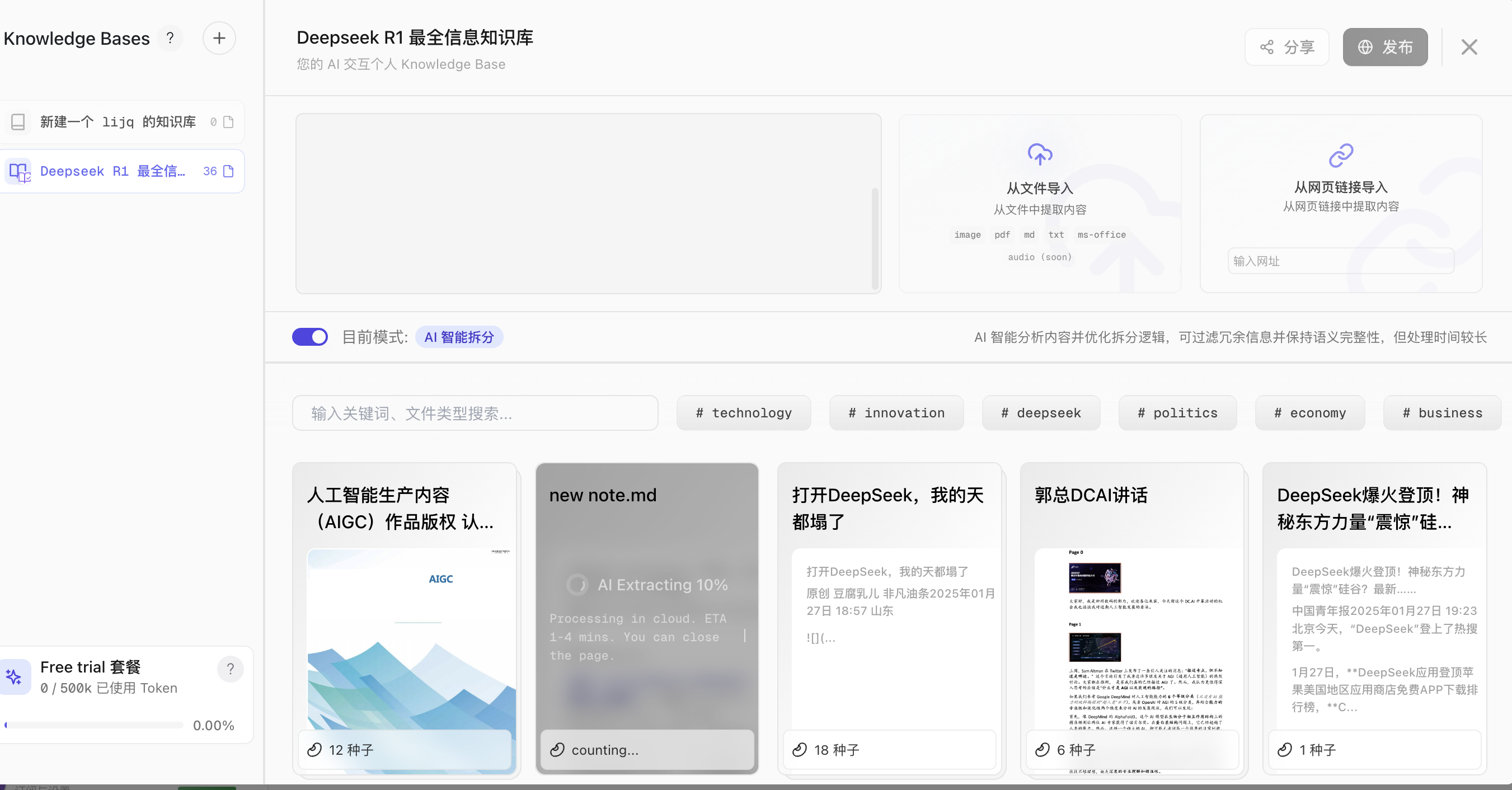1512x790 pixels.
Task: Click the 0 / 500k 已使用 Token text
Action: tap(109, 688)
